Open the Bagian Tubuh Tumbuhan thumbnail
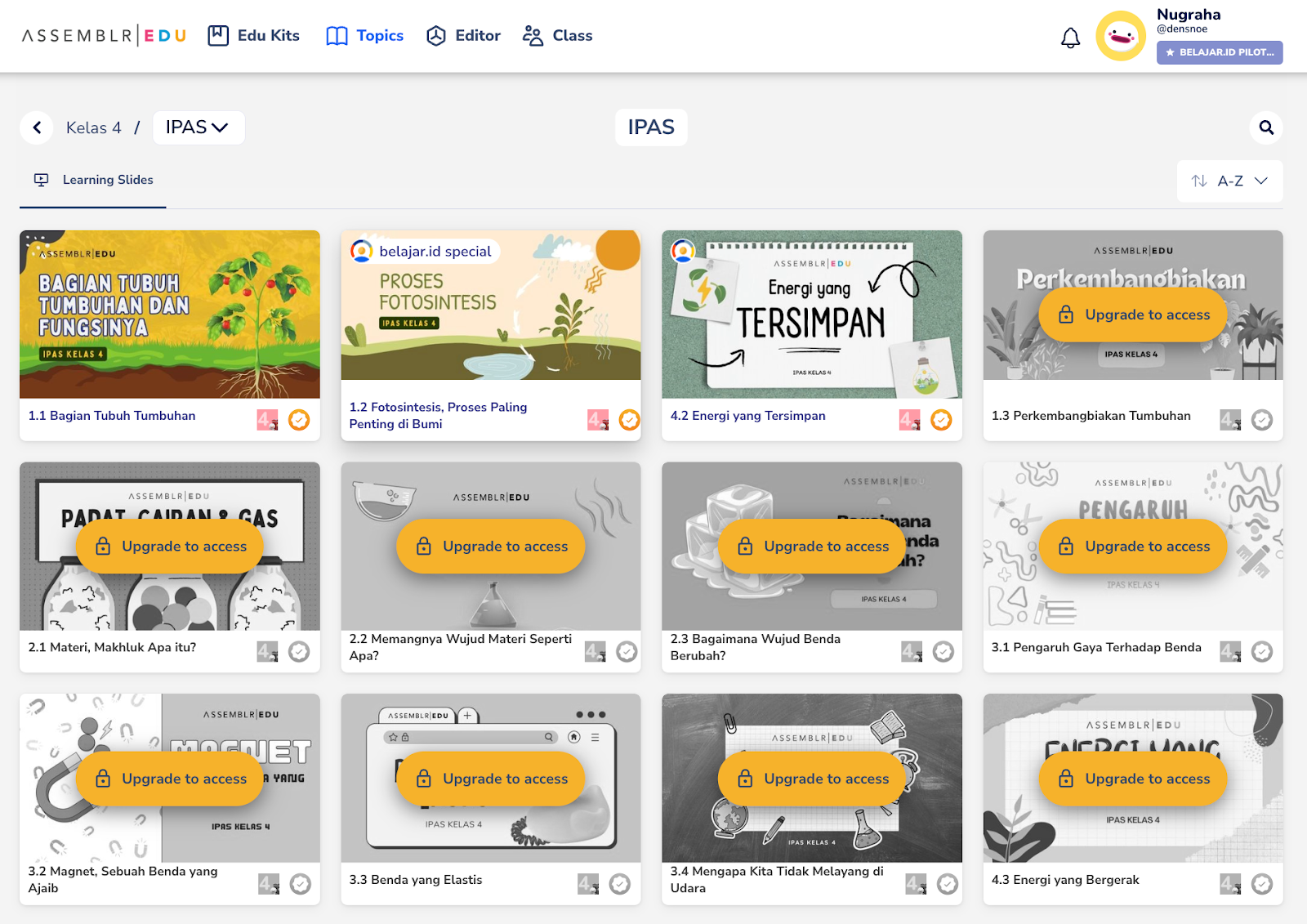Viewport: 1307px width, 924px height. pyautogui.click(x=170, y=315)
